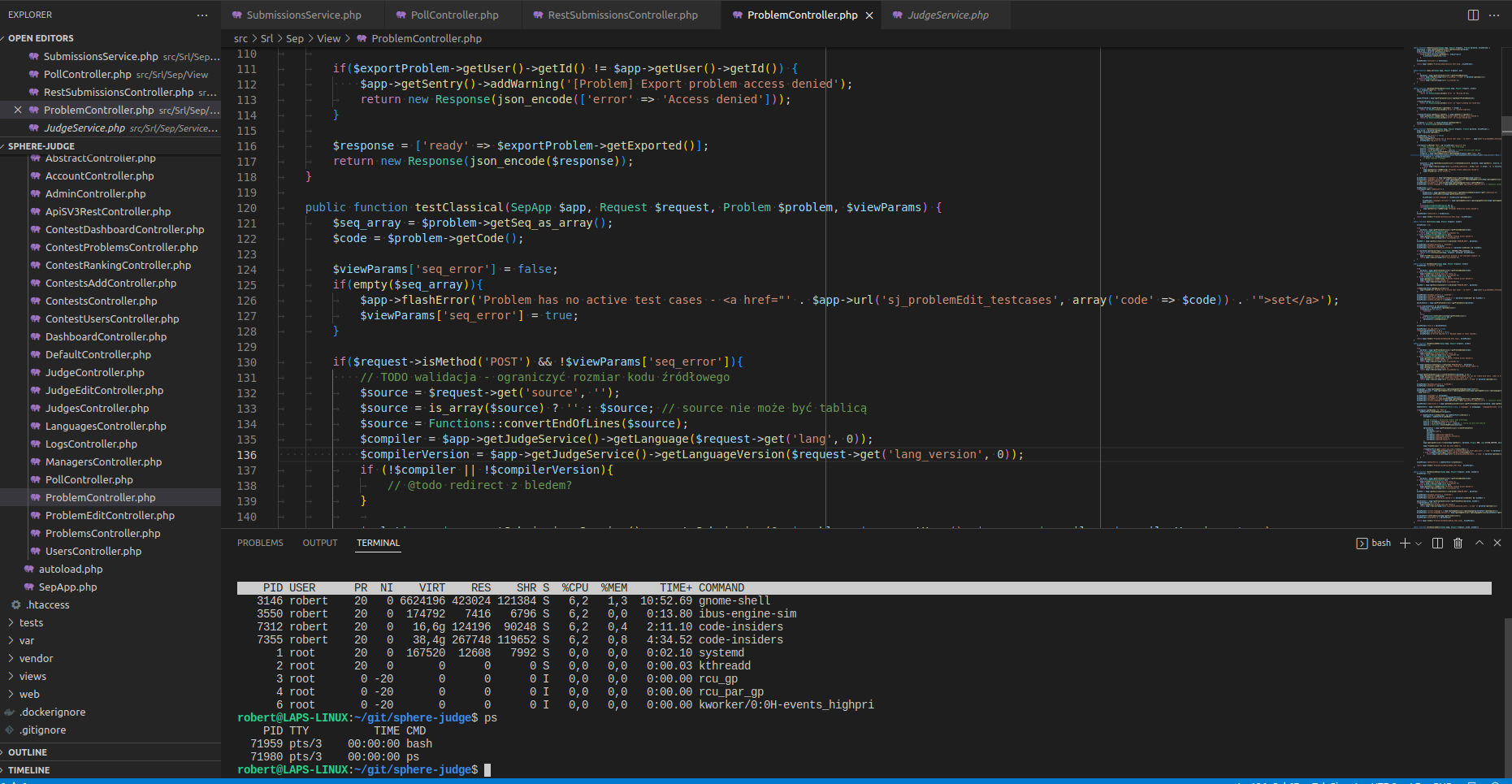Viewport: 1512px width, 784px height.
Task: Close ProblemController.php in Open Editors
Action: click(18, 110)
